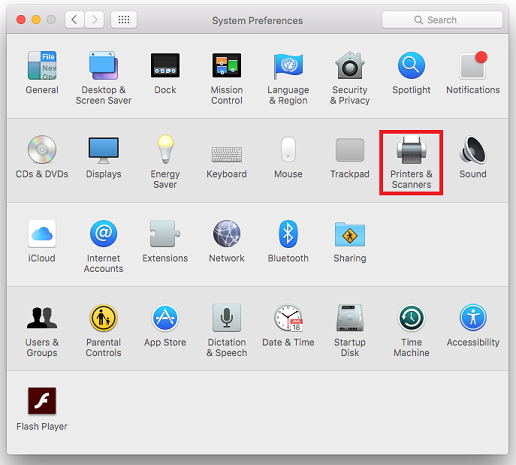516x465 pixels.
Task: Open the Keyboard preferences icon
Action: [227, 154]
